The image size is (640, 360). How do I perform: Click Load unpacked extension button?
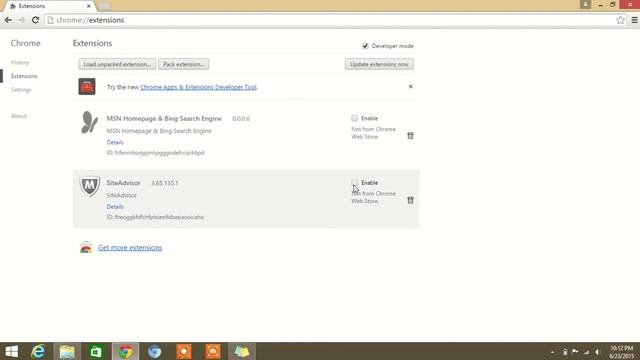pos(117,64)
